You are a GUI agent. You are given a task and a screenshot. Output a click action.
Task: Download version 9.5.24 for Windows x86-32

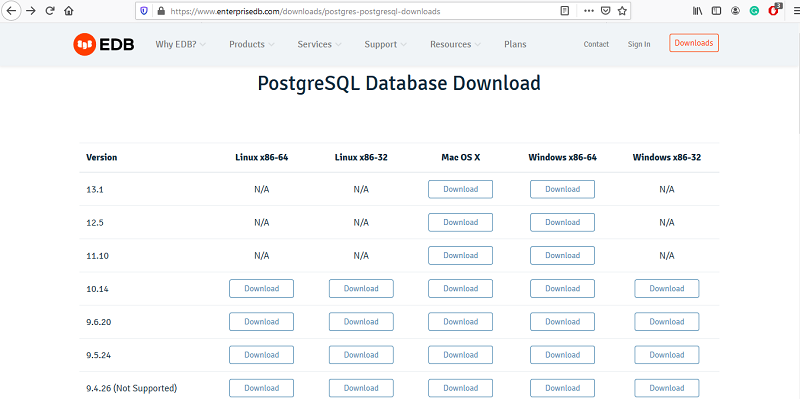point(667,355)
